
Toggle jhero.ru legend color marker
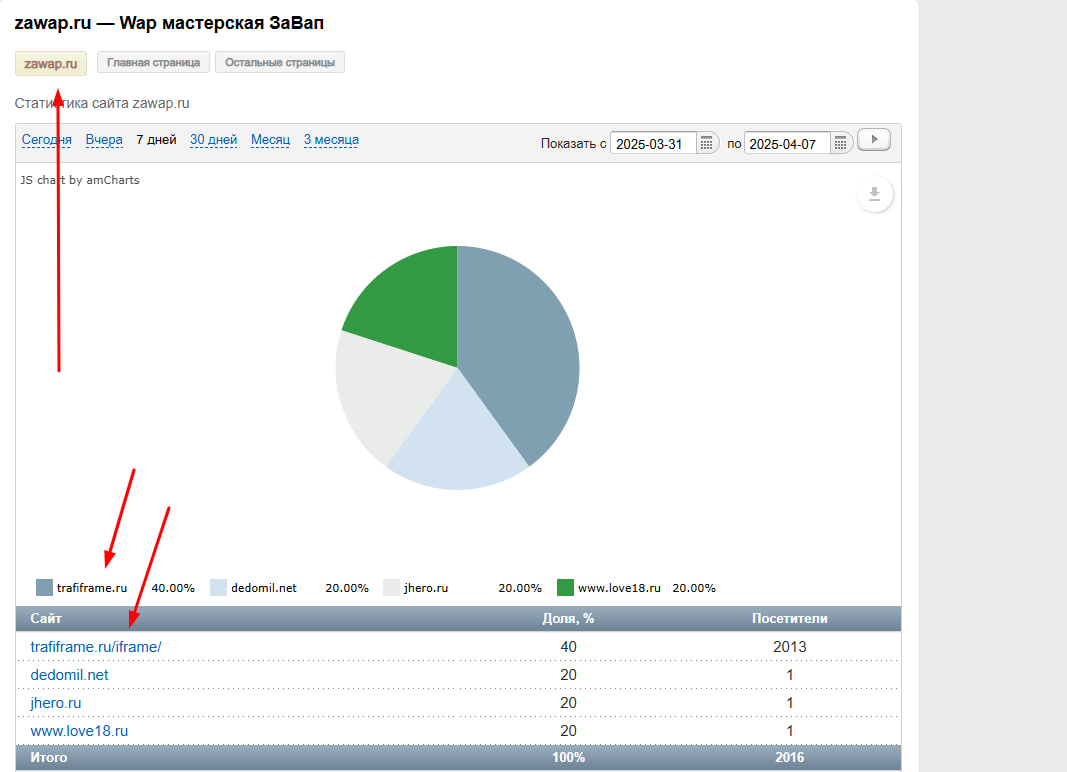click(391, 588)
